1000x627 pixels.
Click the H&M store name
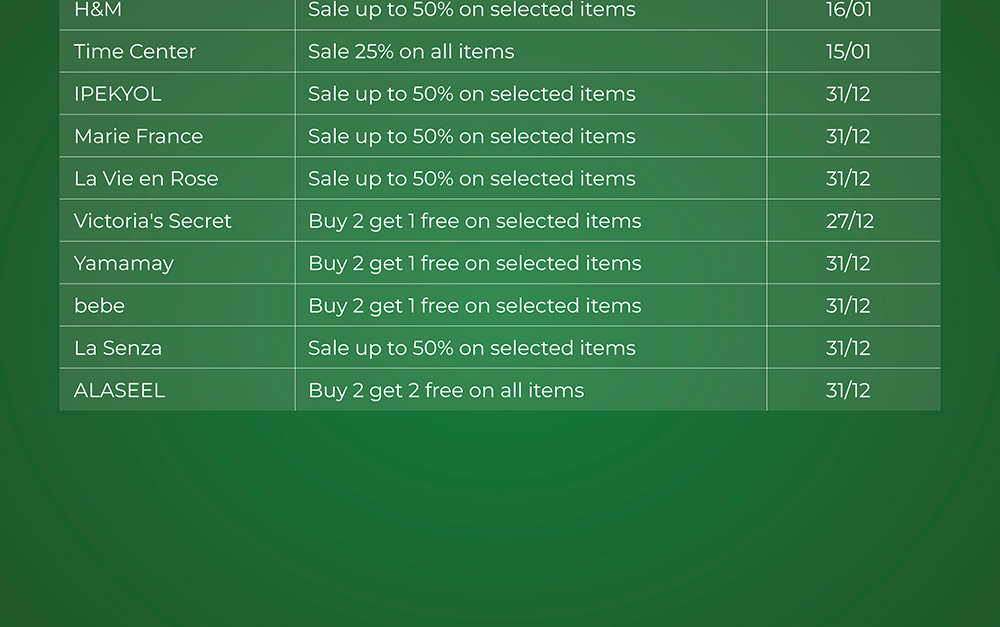(98, 11)
